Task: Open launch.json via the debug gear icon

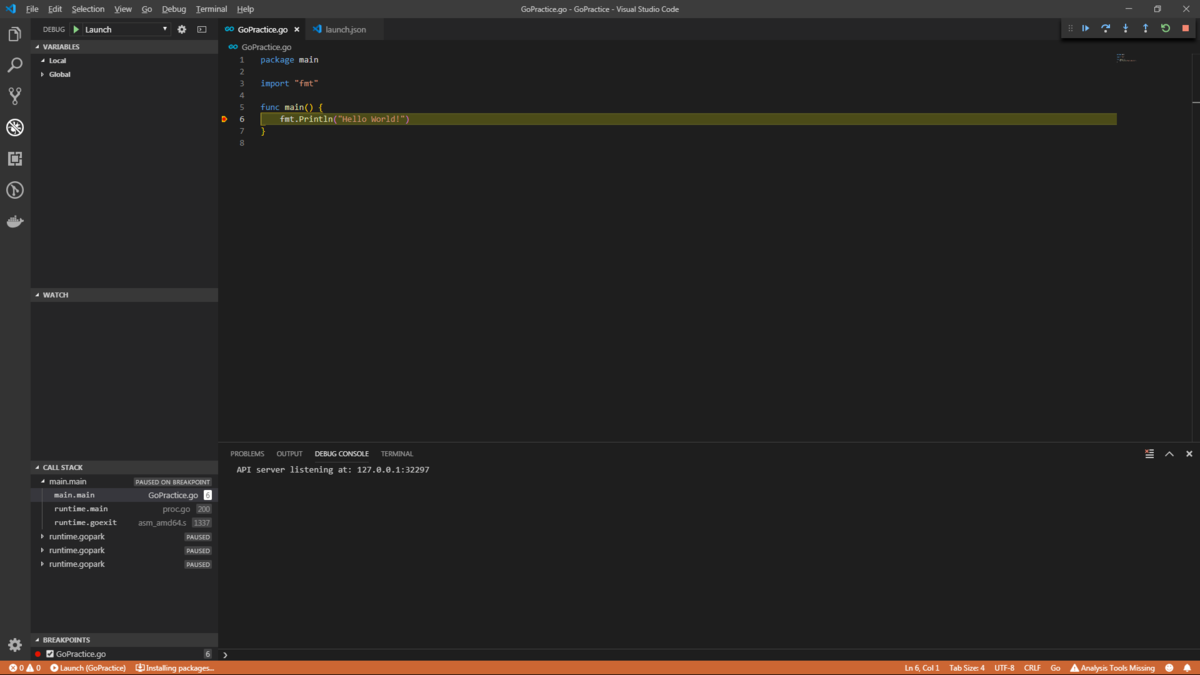Action: (182, 29)
